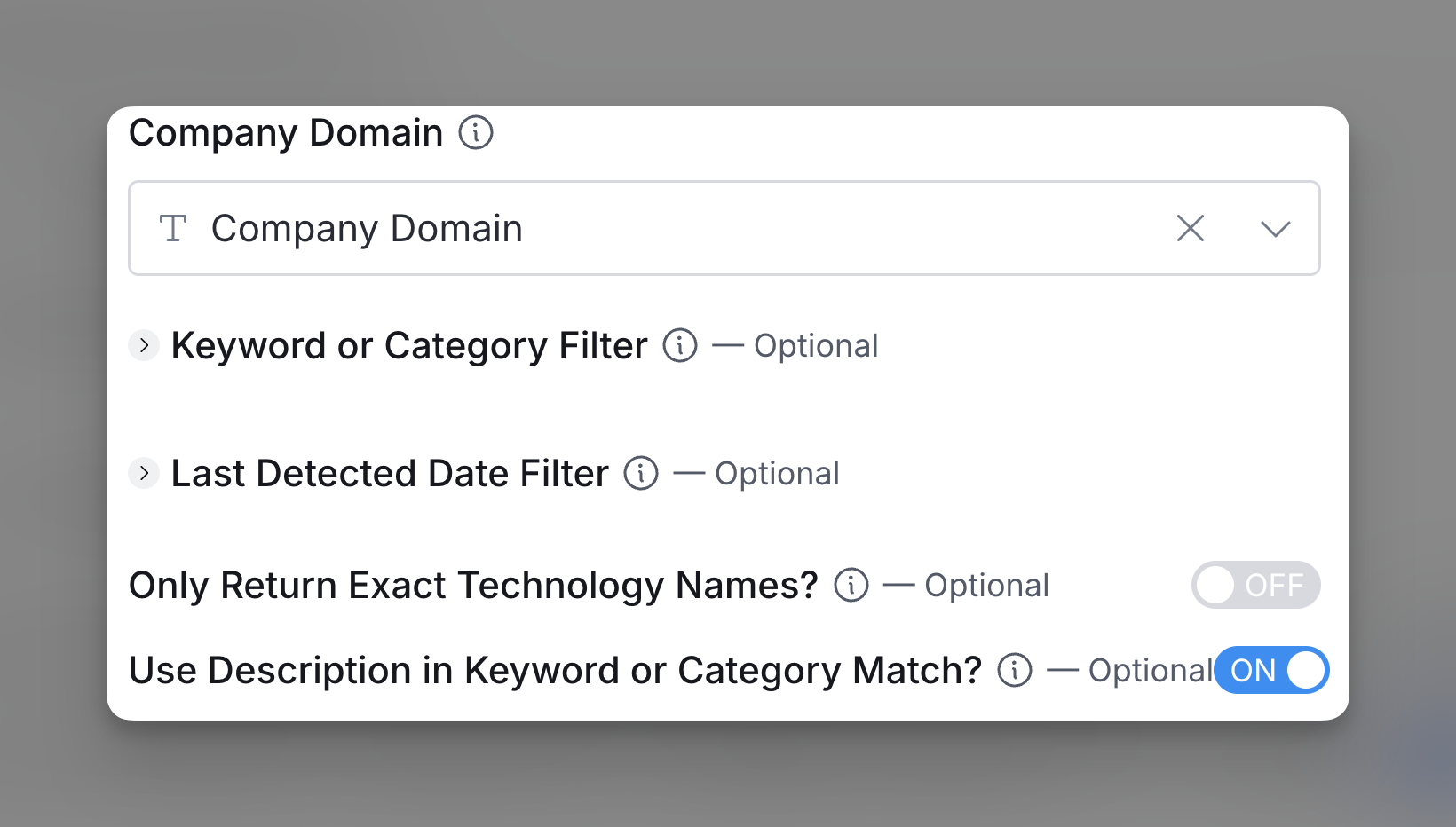Image resolution: width=1456 pixels, height=827 pixels.
Task: Disable Use Description in Keyword or Category Match
Action: pos(1271,670)
